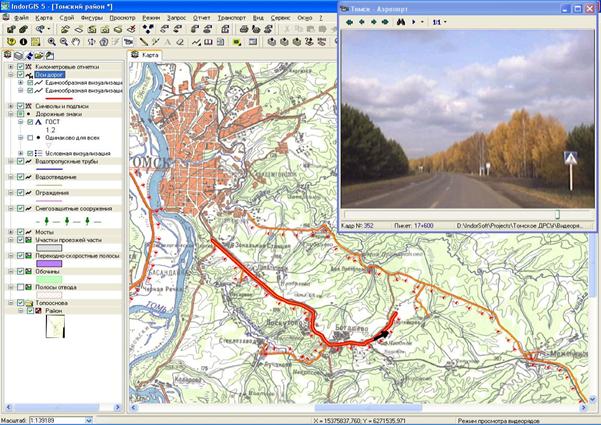The height and width of the screenshot is (425, 601).
Task: Step to next frame in video window
Action: click(x=372, y=20)
